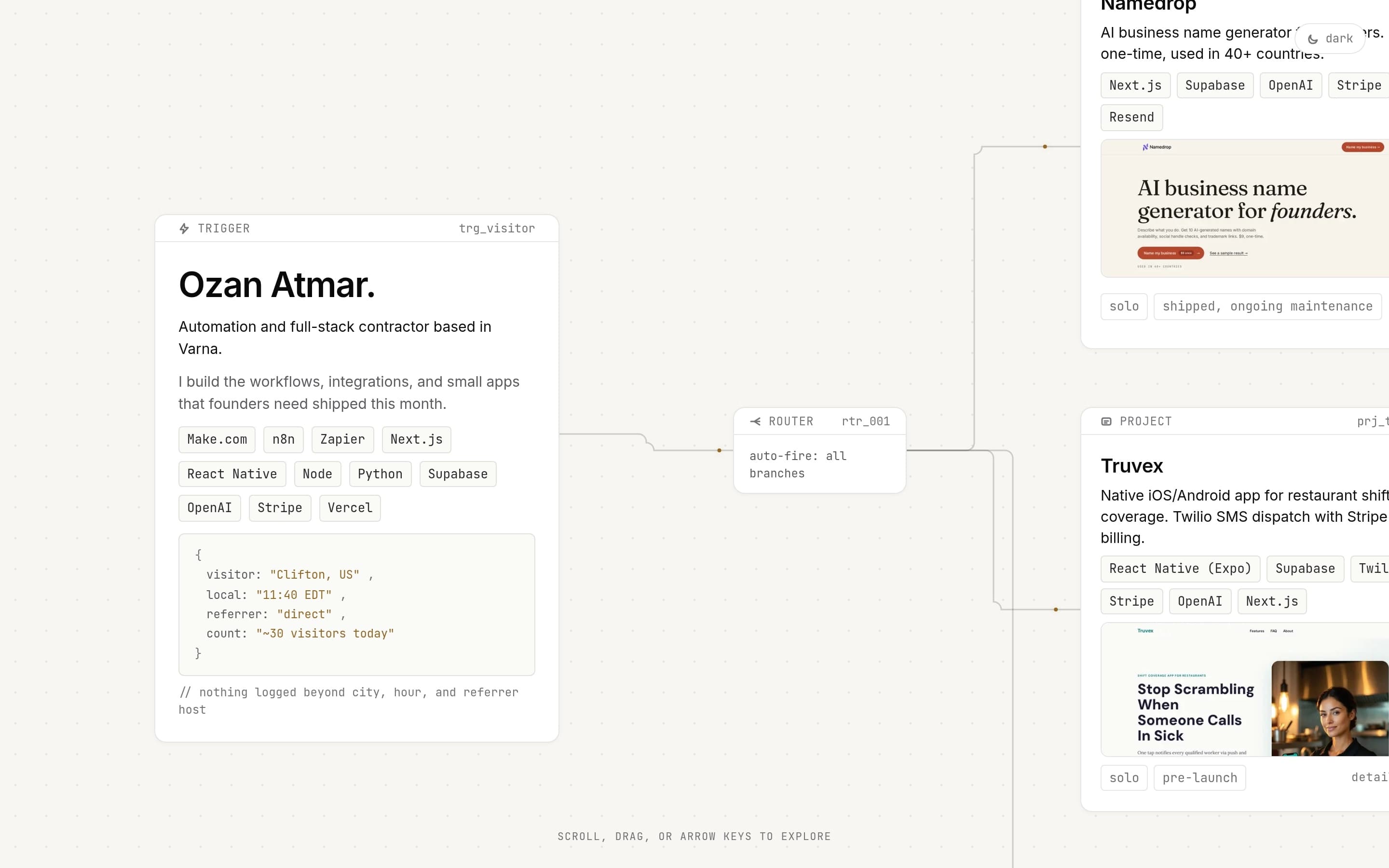The image size is (1389, 868).
Task: Select the Python skill tag
Action: coord(380,474)
